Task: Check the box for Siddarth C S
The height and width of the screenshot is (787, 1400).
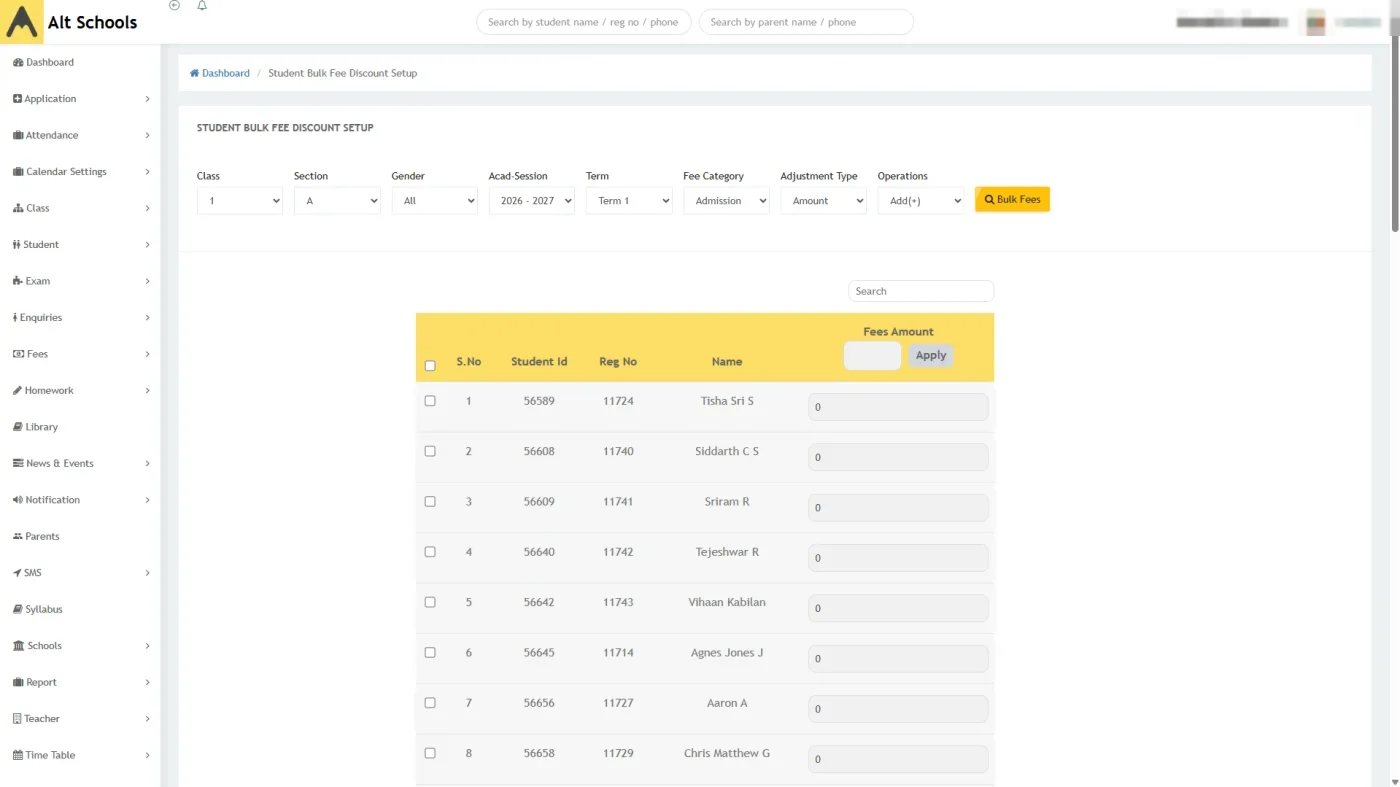Action: click(430, 451)
